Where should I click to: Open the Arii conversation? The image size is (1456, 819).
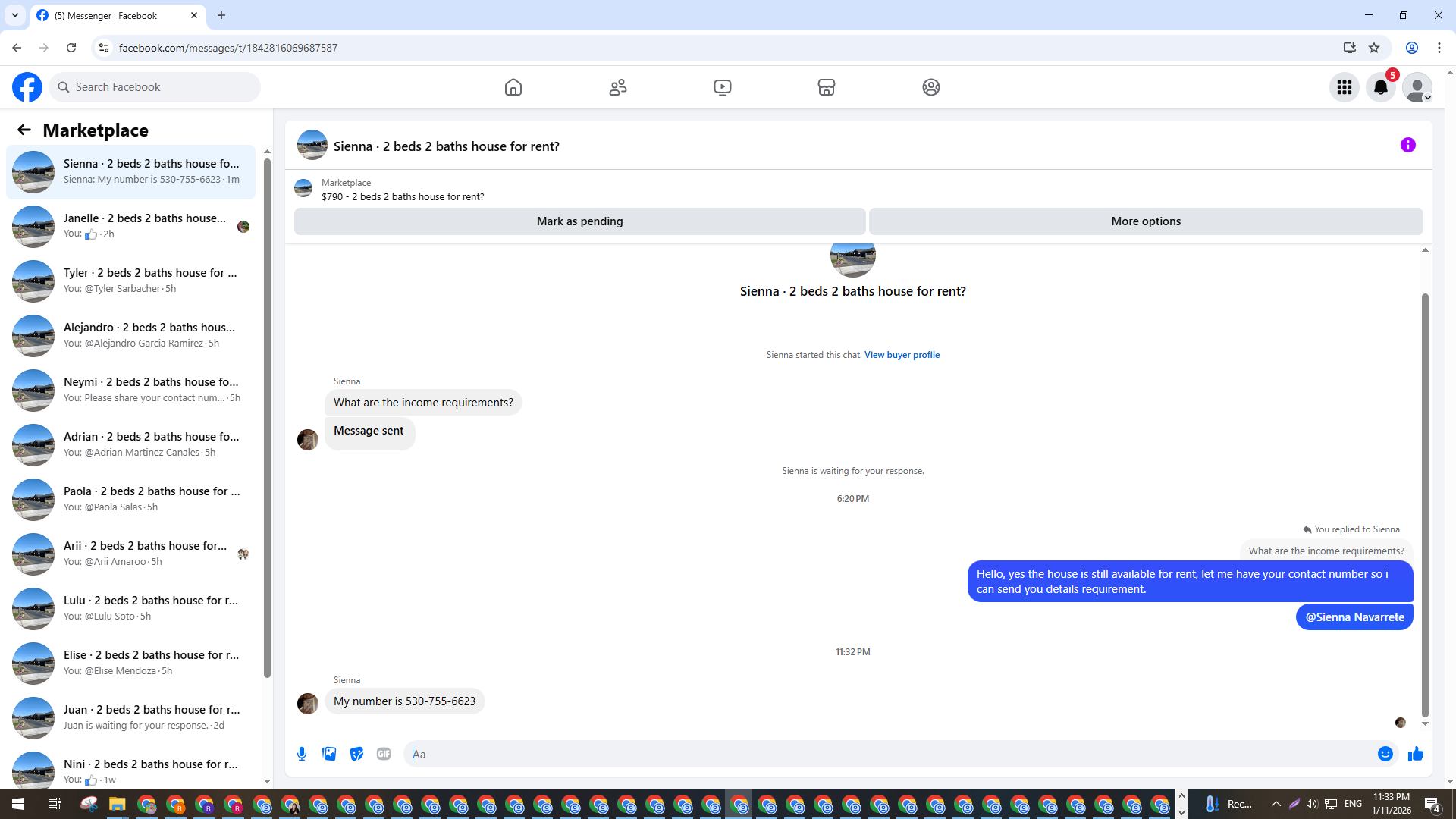point(130,554)
